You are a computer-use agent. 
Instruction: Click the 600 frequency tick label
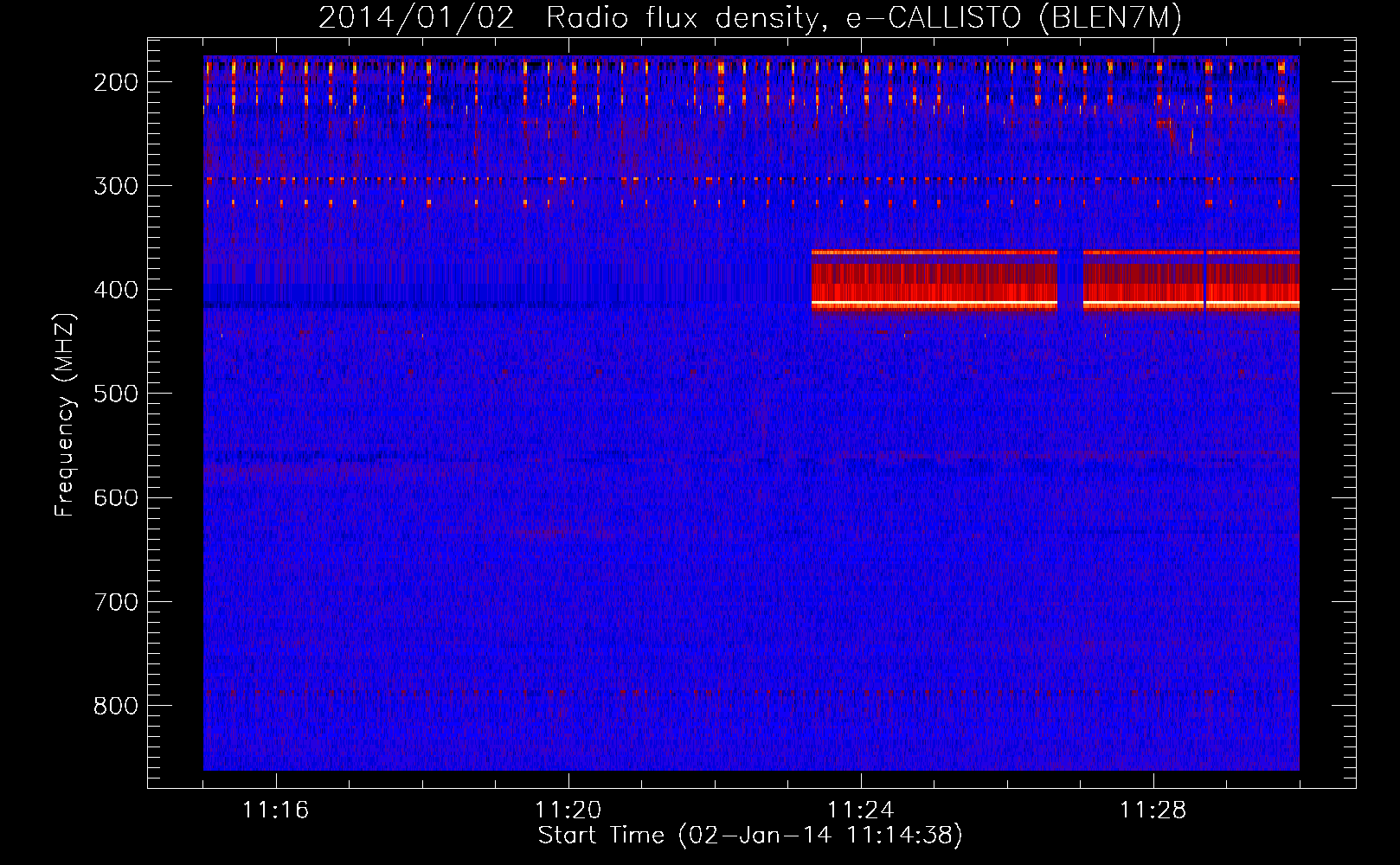click(x=116, y=497)
